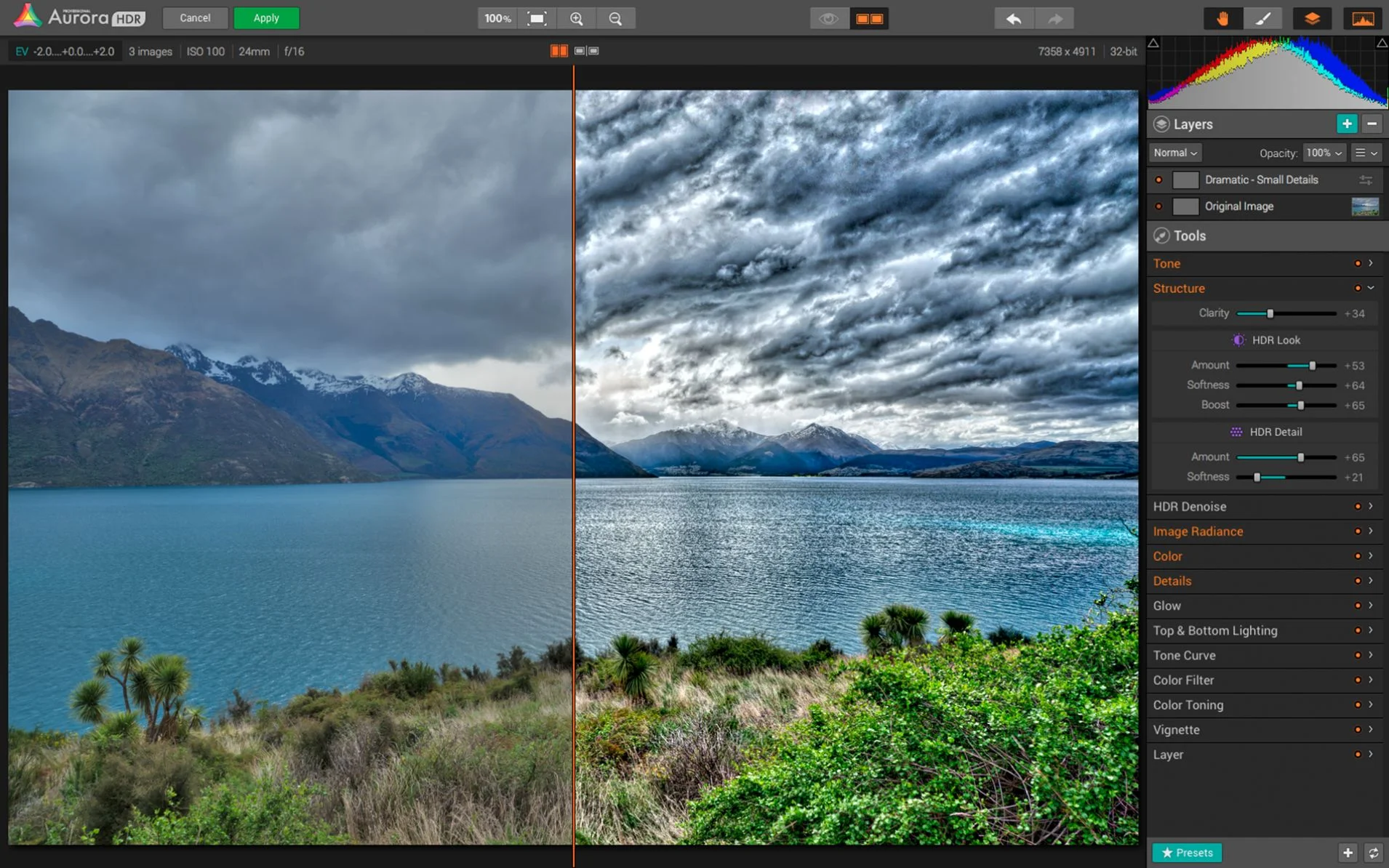The height and width of the screenshot is (868, 1389).
Task: Add a new layer with plus button
Action: click(x=1347, y=124)
